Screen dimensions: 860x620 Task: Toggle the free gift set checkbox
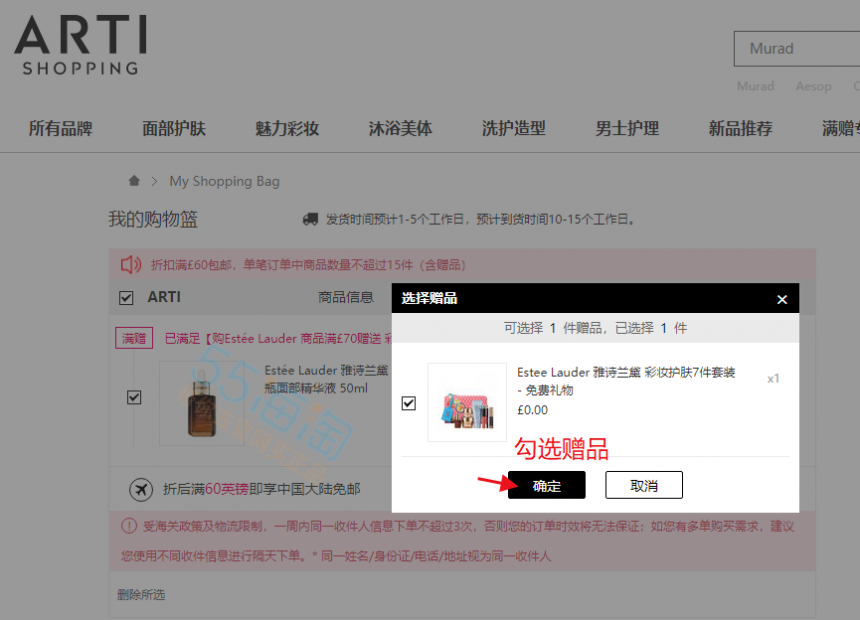pyautogui.click(x=409, y=403)
